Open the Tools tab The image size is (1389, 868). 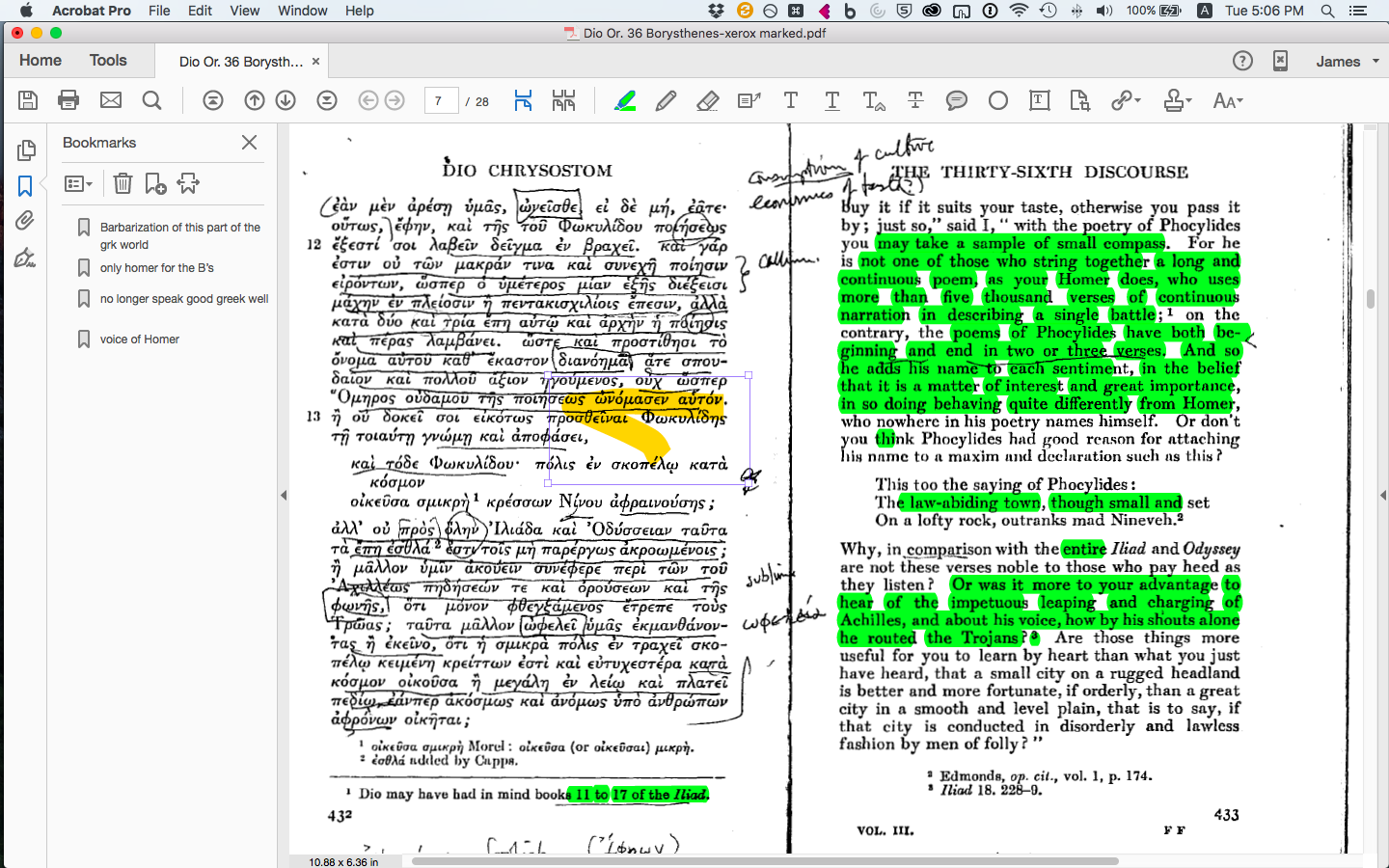(108, 60)
